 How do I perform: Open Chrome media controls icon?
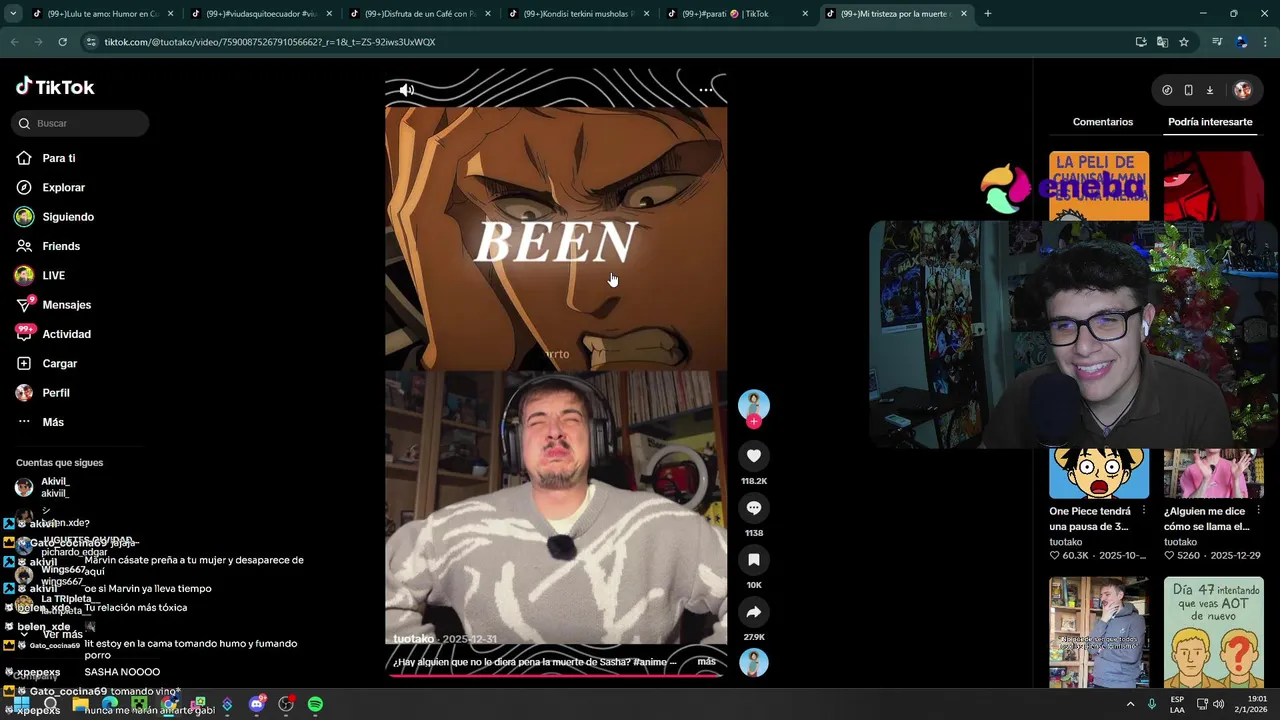point(1217,42)
